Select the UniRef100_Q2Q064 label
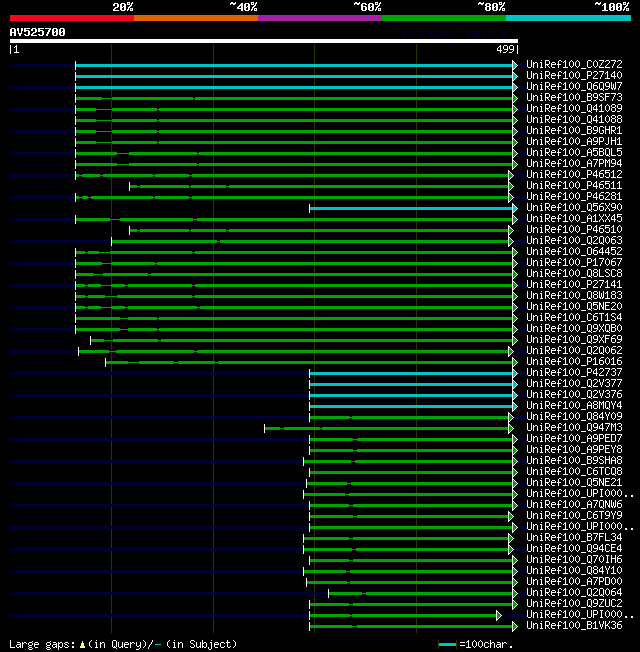The width and height of the screenshot is (640, 652). point(574,593)
